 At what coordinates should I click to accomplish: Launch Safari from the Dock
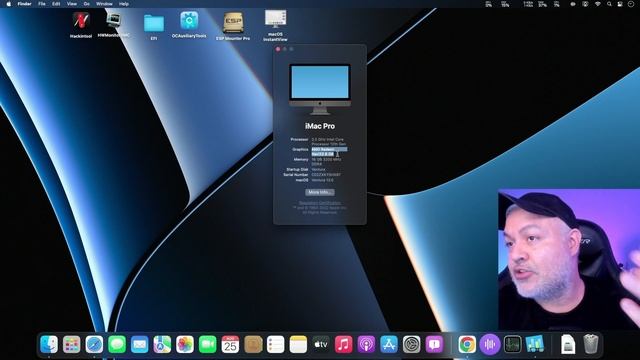(x=94, y=344)
